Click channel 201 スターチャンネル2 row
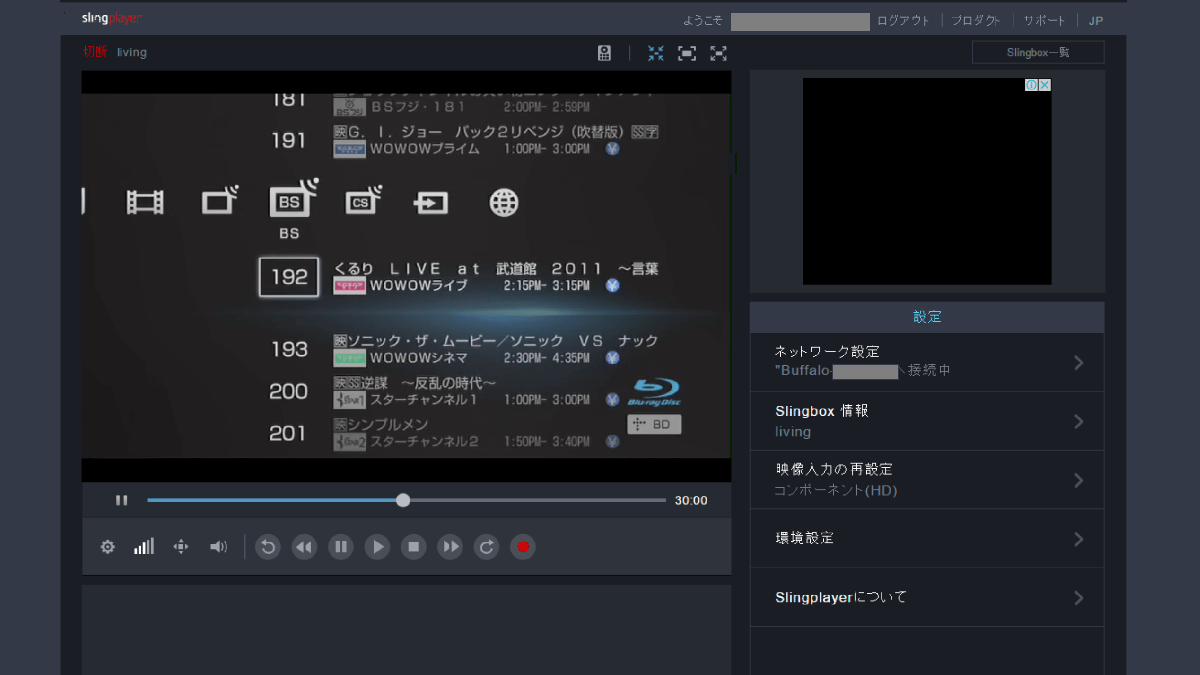This screenshot has width=1200, height=675. coord(443,433)
